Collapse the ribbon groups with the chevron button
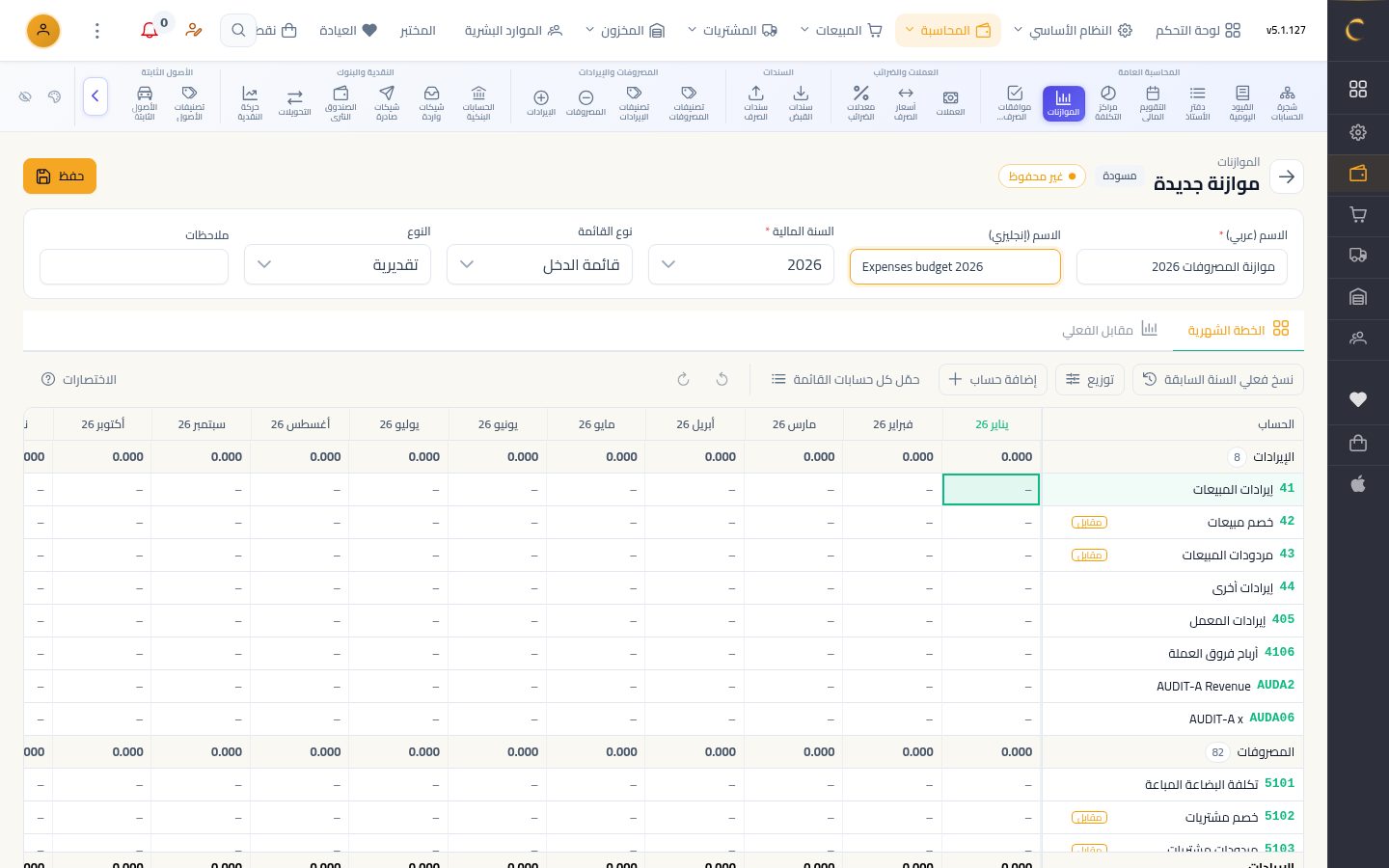 [95, 96]
